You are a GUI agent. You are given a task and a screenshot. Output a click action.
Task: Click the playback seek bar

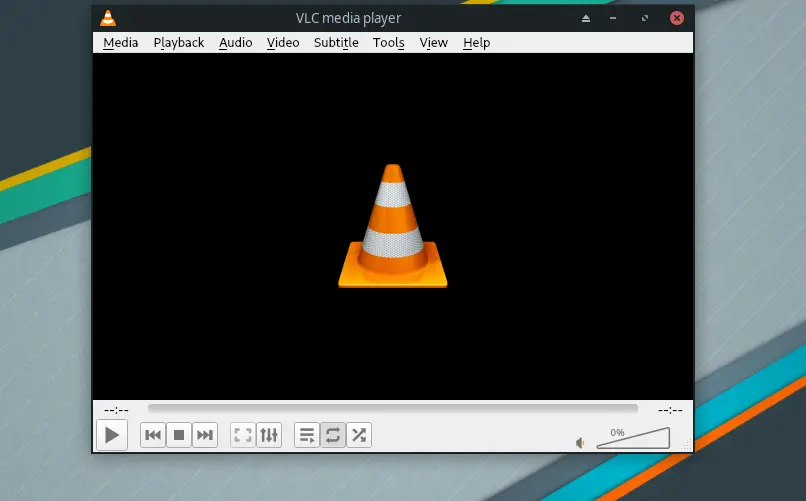393,409
